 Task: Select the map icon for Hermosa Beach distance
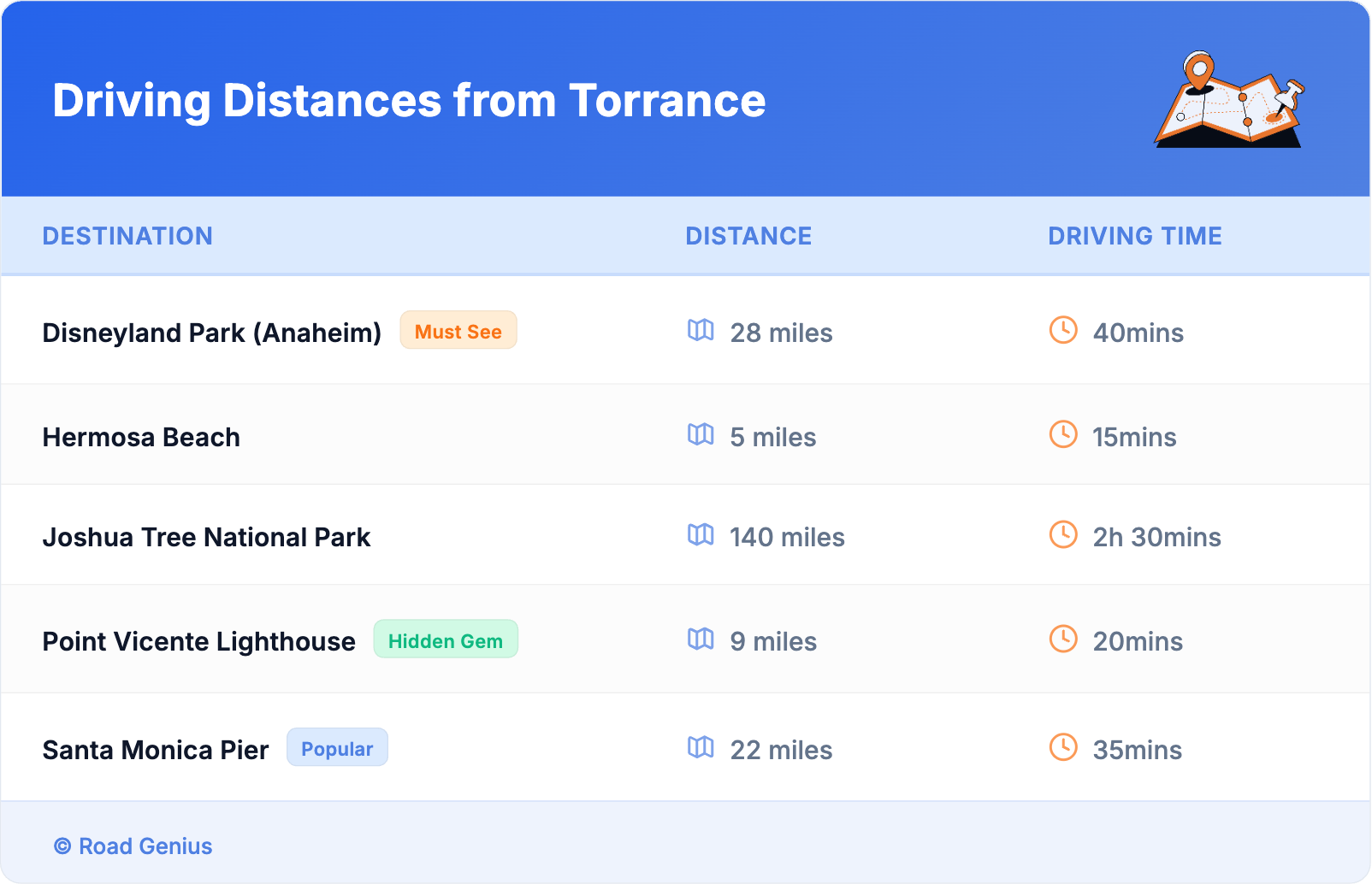701,436
